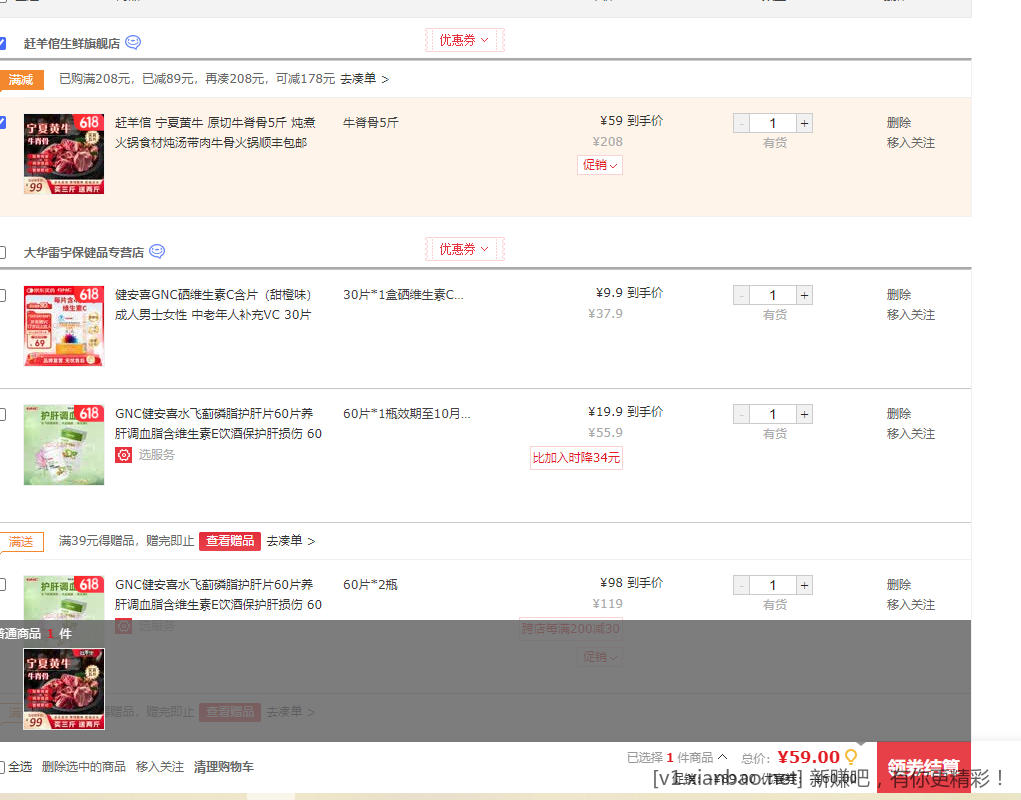This screenshot has width=1021, height=800.
Task: Click the red 选服务 service icon
Action: 124,454
